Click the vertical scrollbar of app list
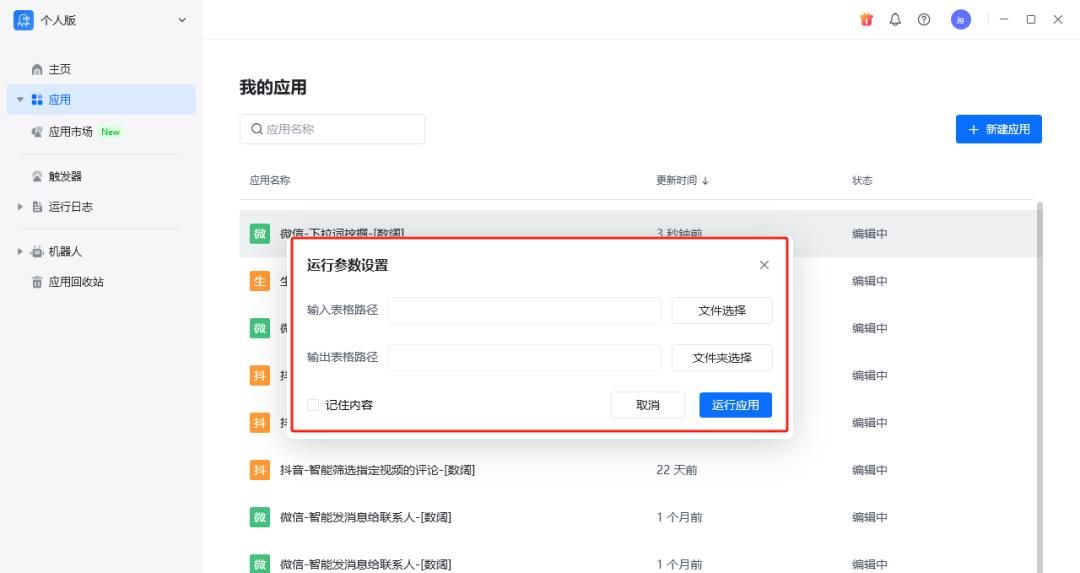The height and width of the screenshot is (573, 1080). (1039, 386)
